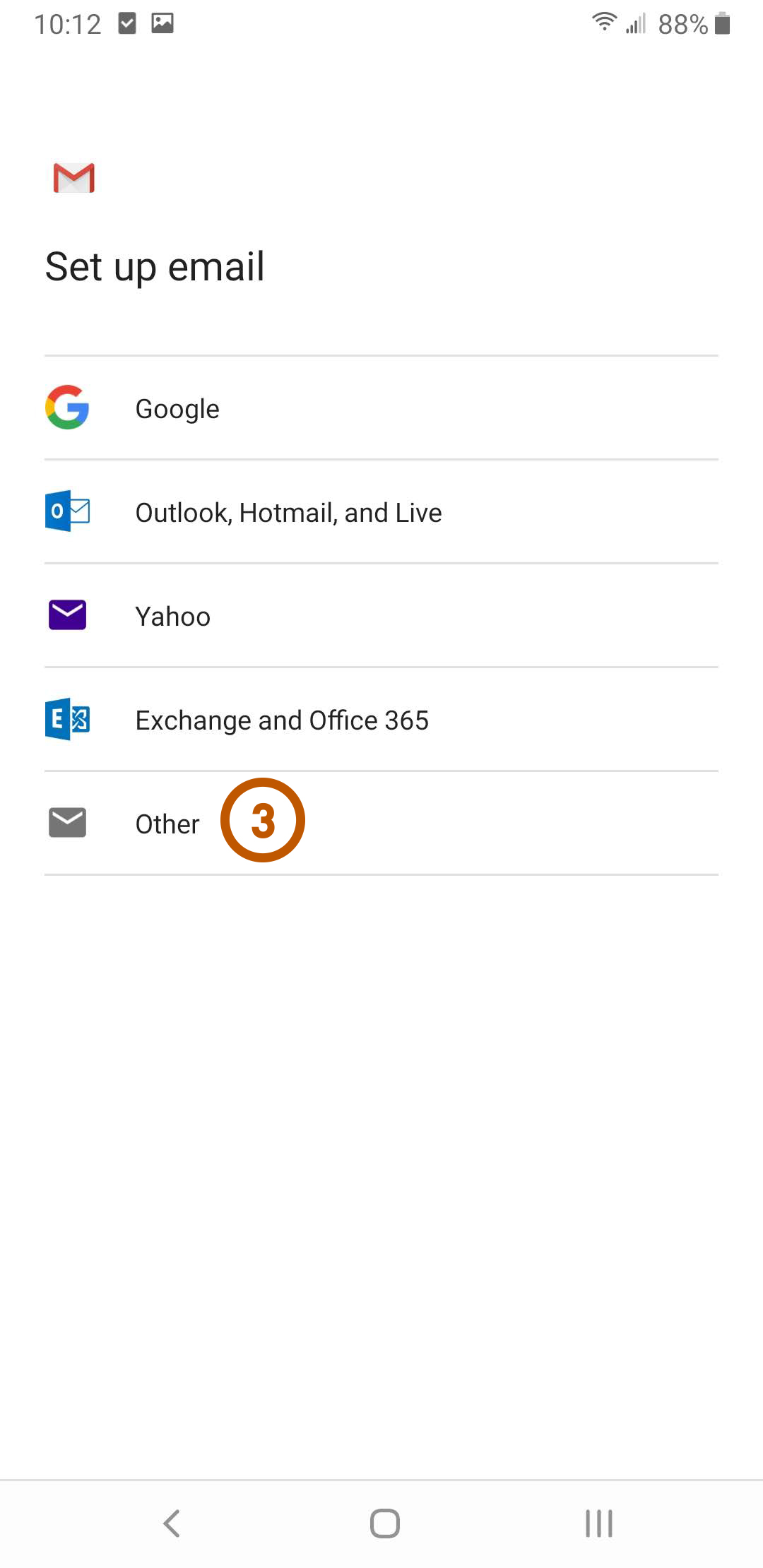Tap the orange circled number 3 marker

(263, 820)
